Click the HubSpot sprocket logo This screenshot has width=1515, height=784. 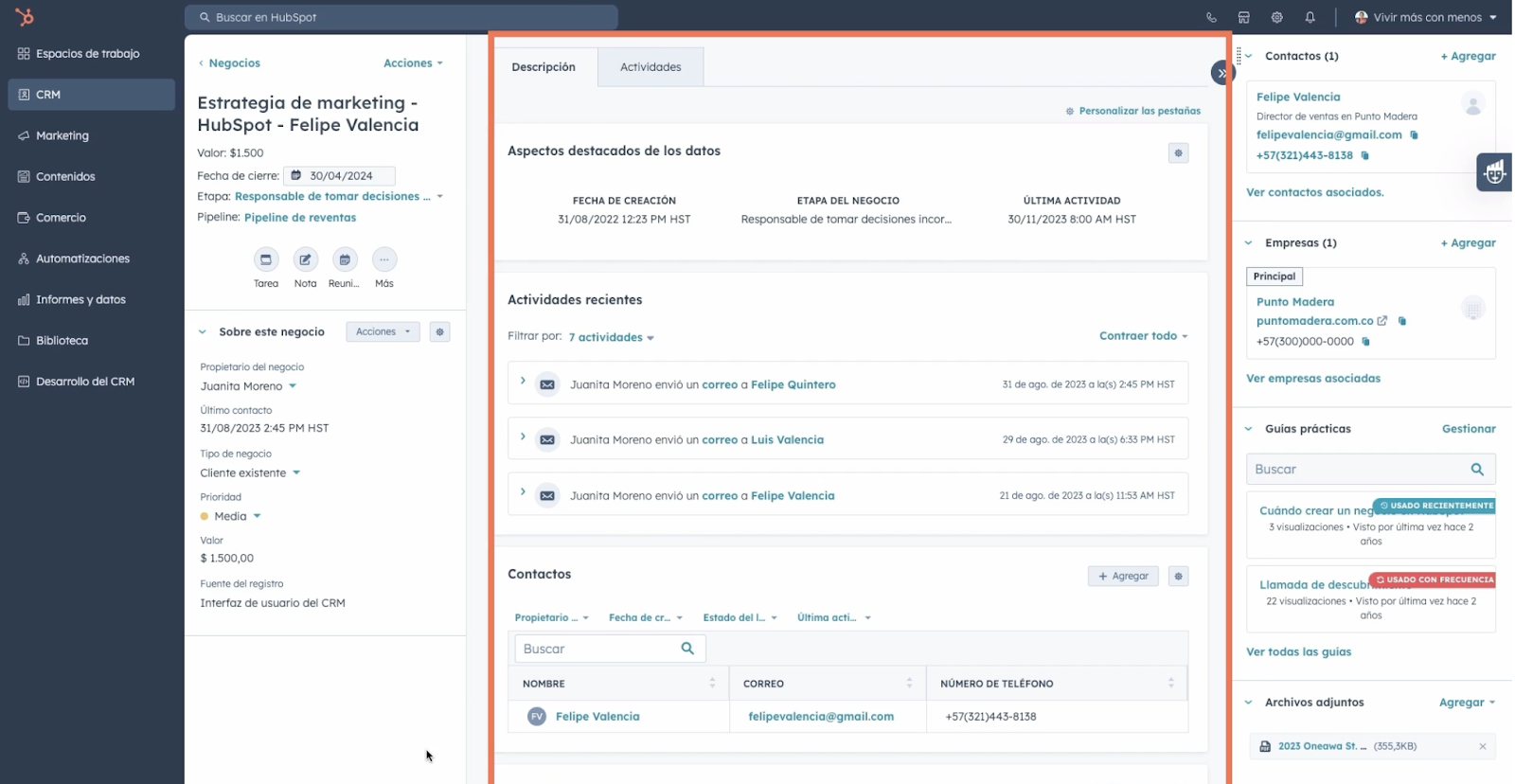25,17
